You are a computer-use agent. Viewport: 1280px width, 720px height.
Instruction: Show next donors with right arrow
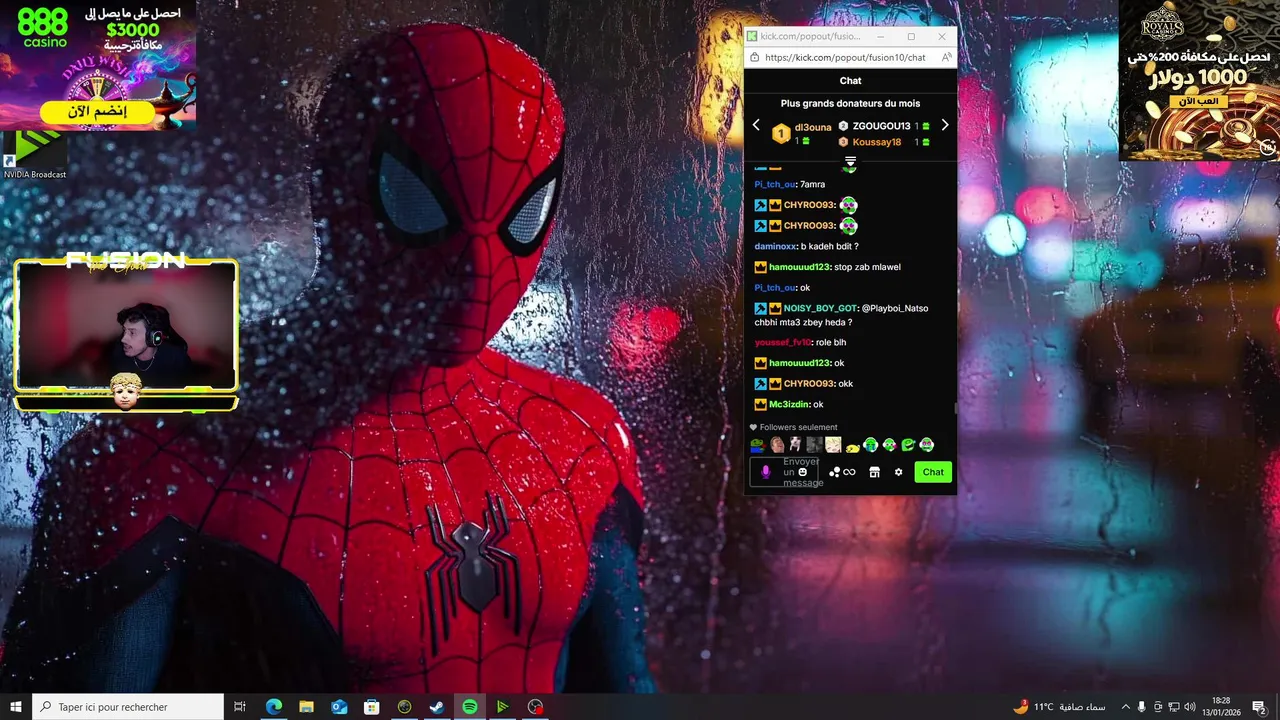(x=945, y=126)
